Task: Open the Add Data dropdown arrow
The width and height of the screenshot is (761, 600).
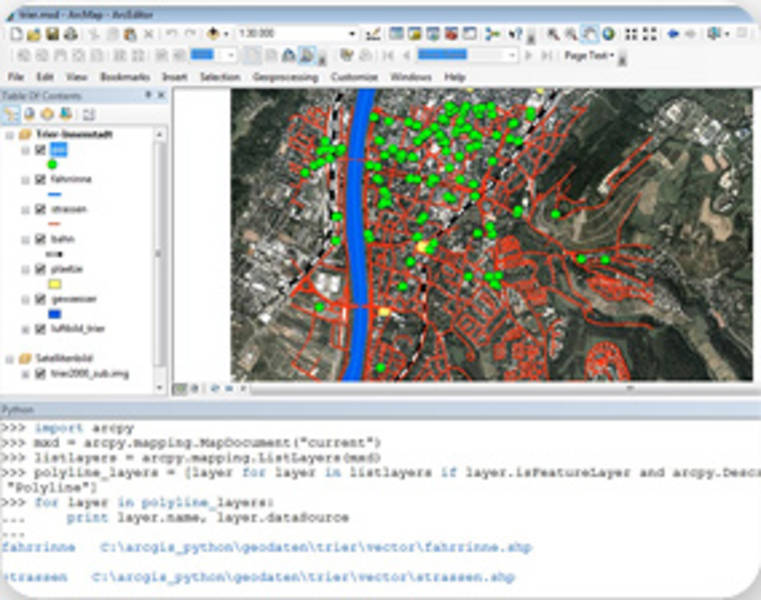Action: click(226, 33)
